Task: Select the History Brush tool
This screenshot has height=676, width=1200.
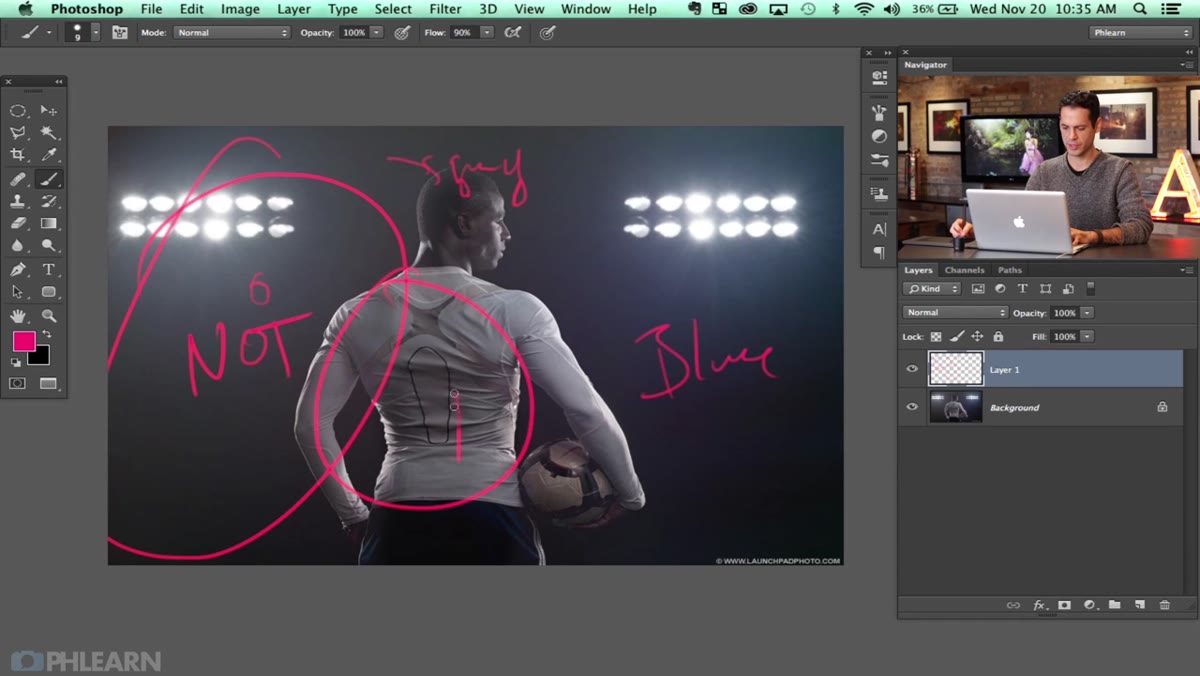Action: click(x=48, y=201)
